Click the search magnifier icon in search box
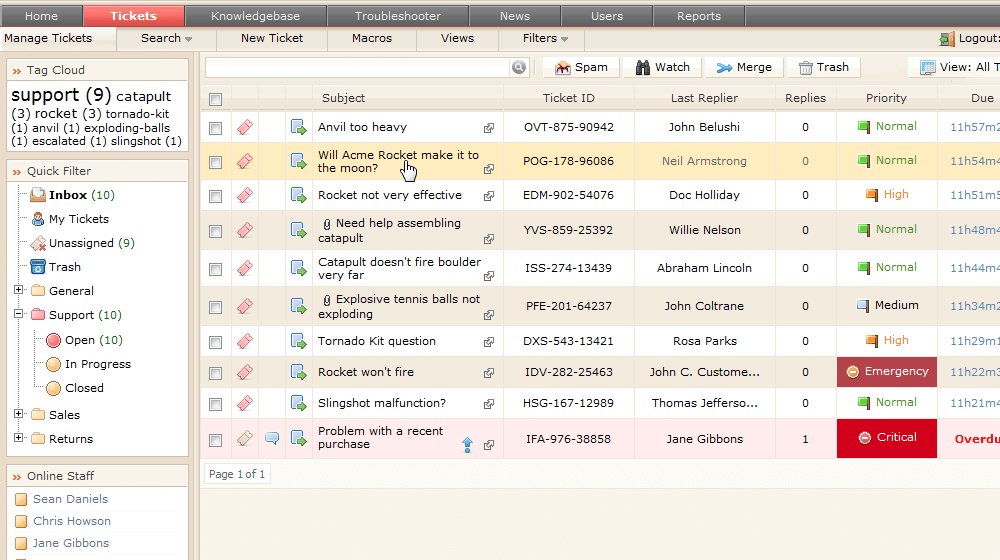 pyautogui.click(x=519, y=67)
